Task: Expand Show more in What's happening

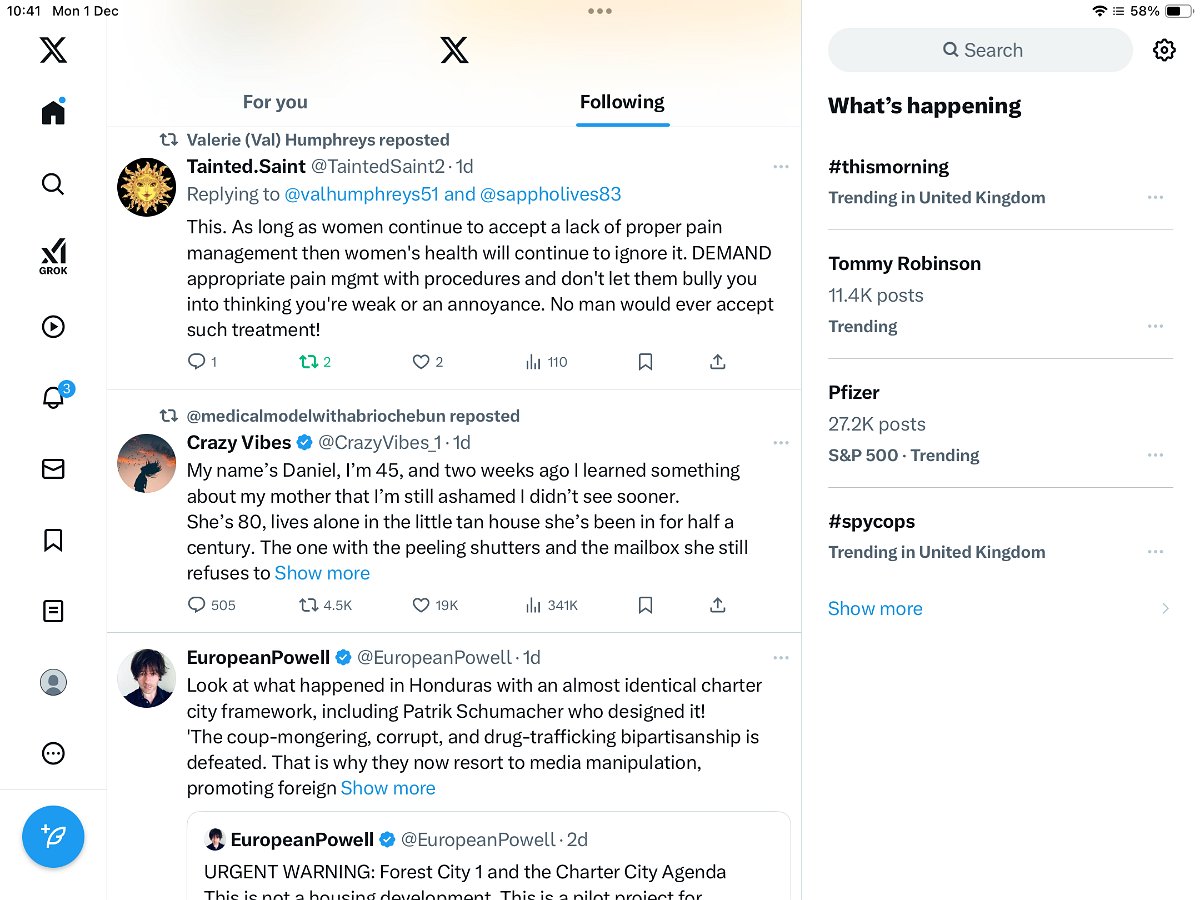Action: (875, 608)
